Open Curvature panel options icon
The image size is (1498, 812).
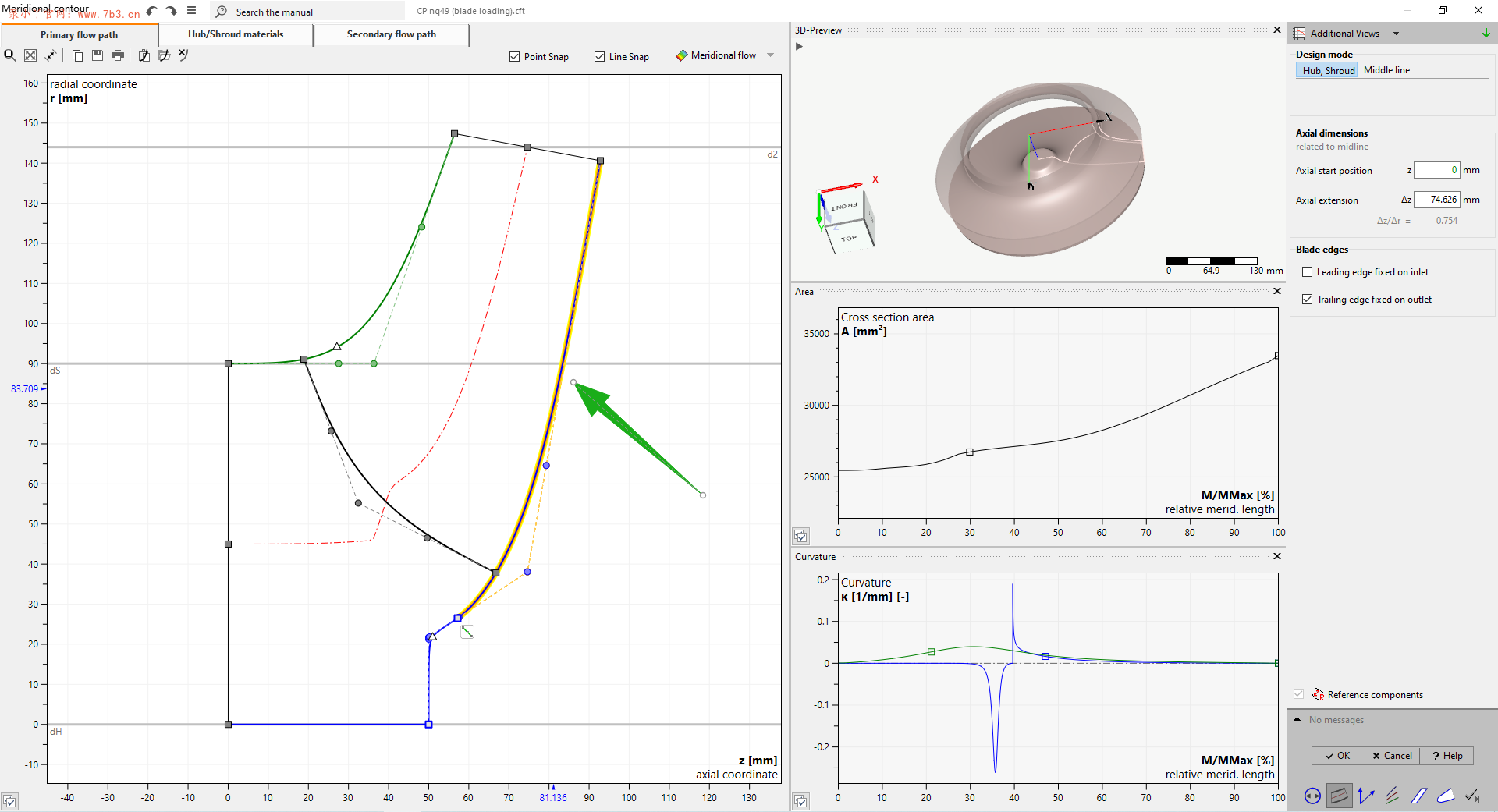pyautogui.click(x=800, y=801)
